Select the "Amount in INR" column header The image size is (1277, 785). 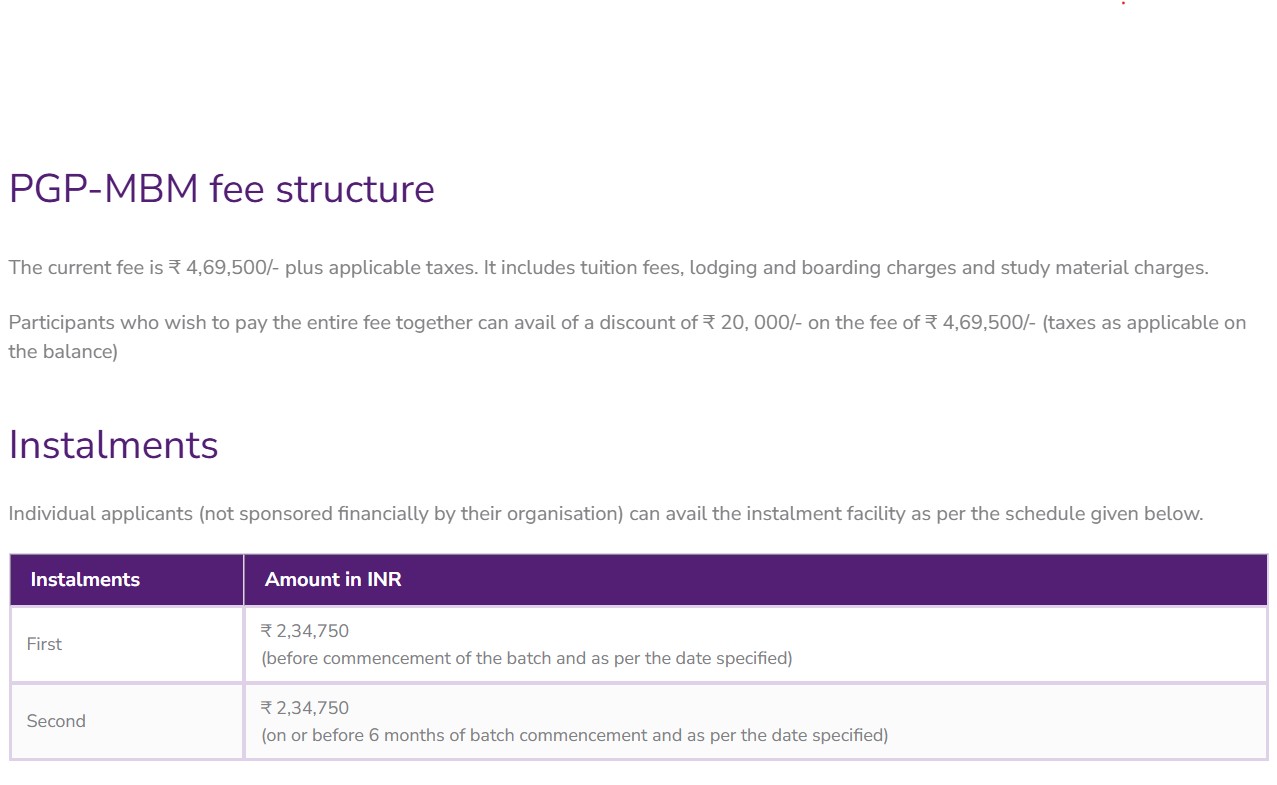click(333, 580)
